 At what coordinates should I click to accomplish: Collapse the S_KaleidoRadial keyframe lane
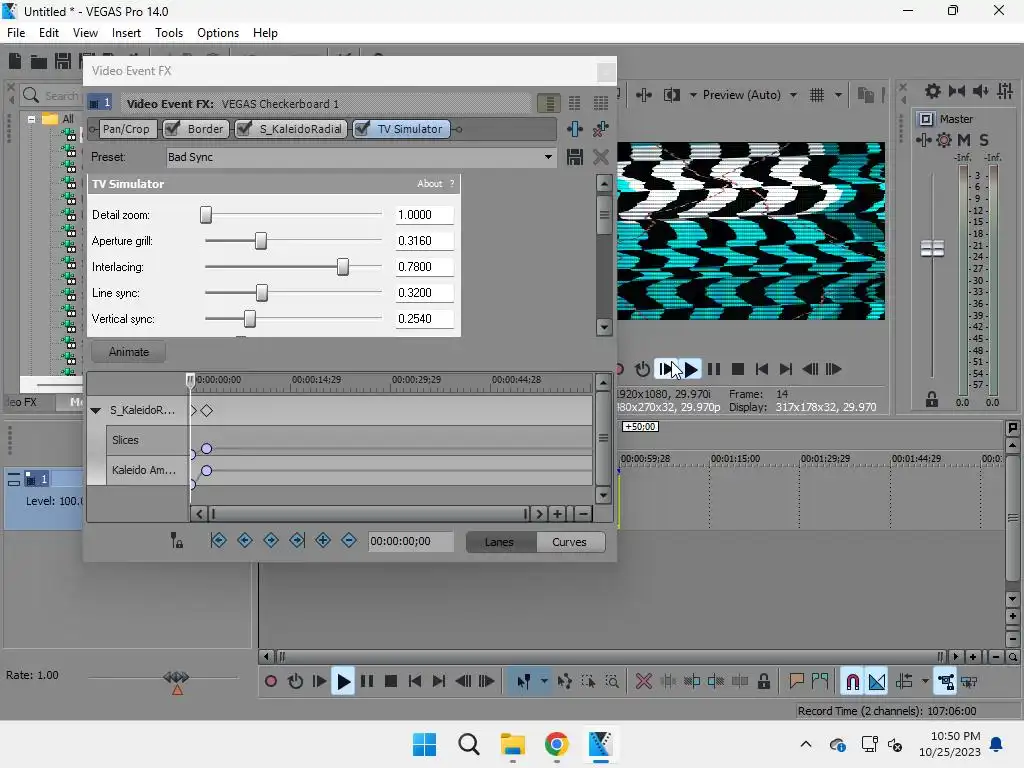point(96,410)
